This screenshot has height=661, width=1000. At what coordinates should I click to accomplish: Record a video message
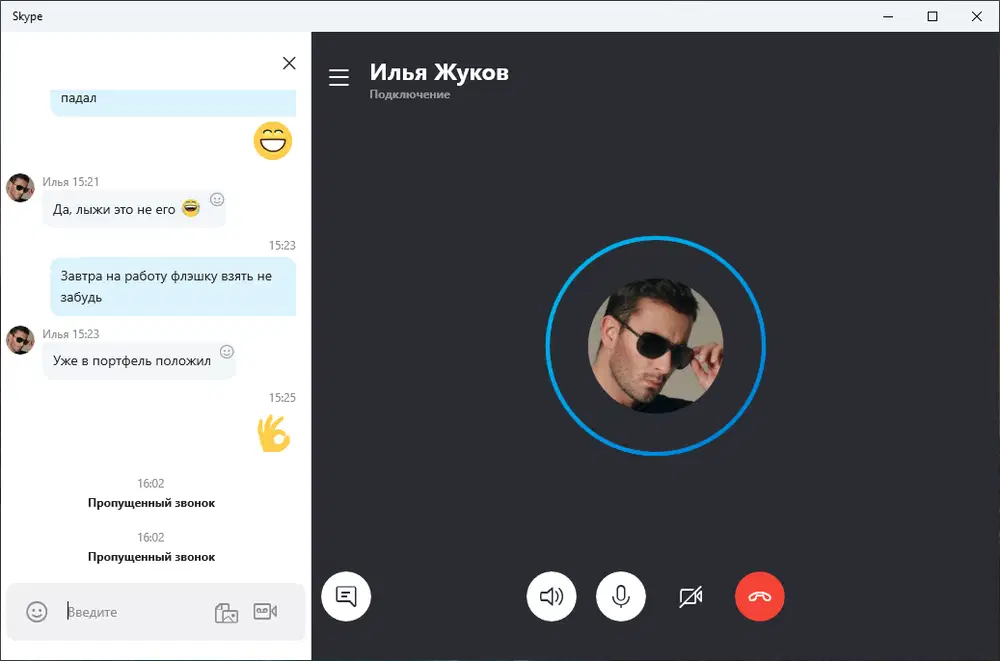pos(265,611)
